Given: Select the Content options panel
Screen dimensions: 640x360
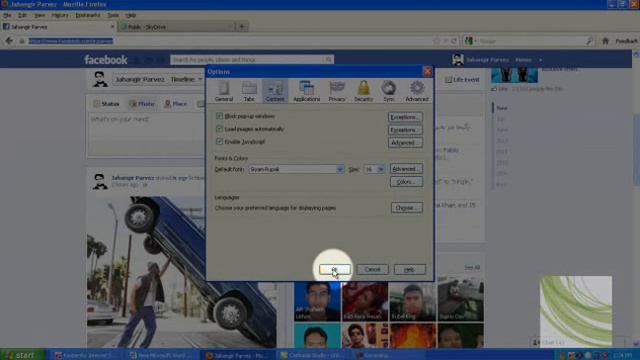Looking at the screenshot, I should [x=275, y=91].
